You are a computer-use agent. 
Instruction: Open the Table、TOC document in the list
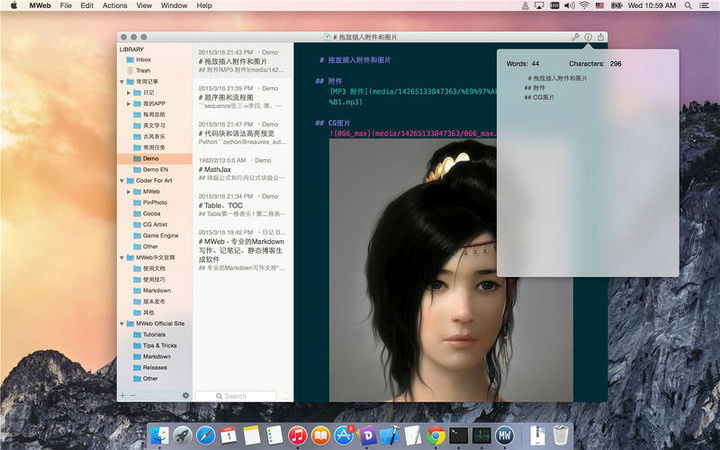pos(242,205)
